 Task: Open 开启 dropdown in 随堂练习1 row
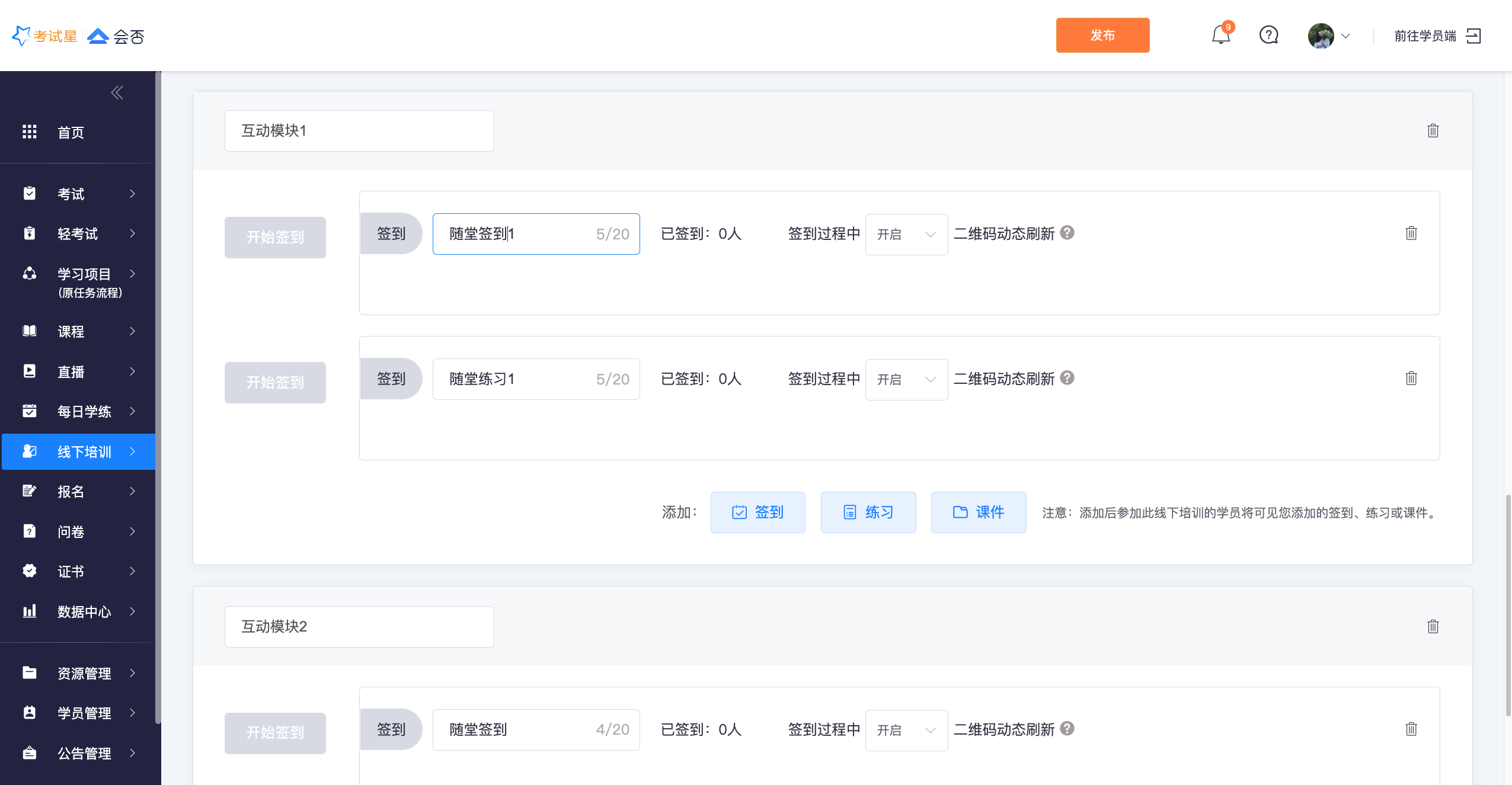[906, 379]
